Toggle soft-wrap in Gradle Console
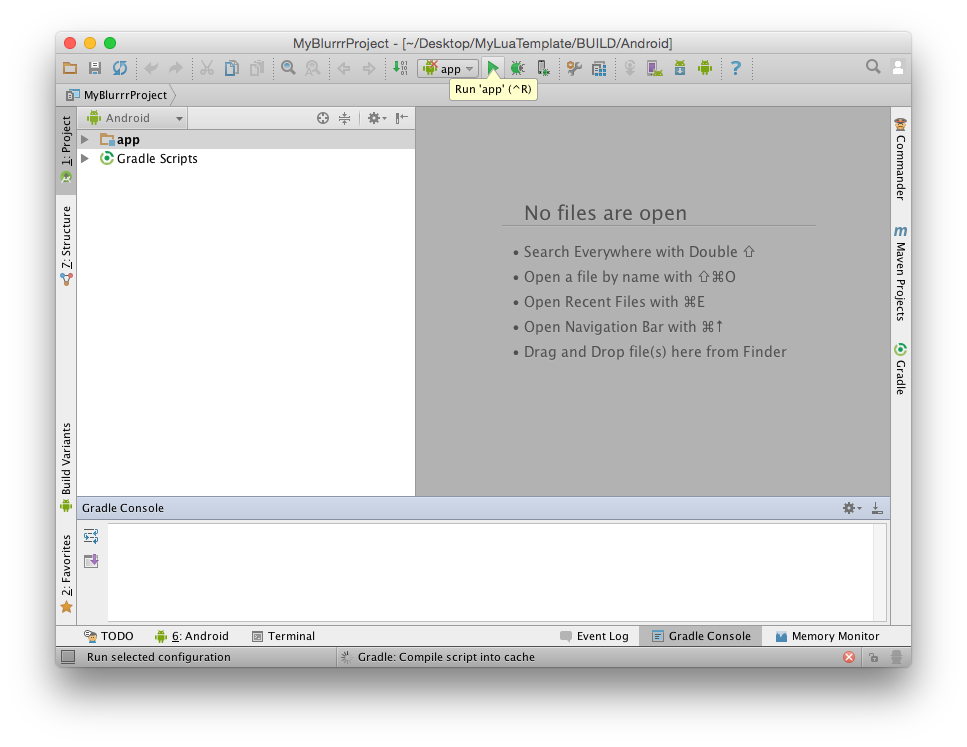The image size is (967, 747). click(91, 536)
